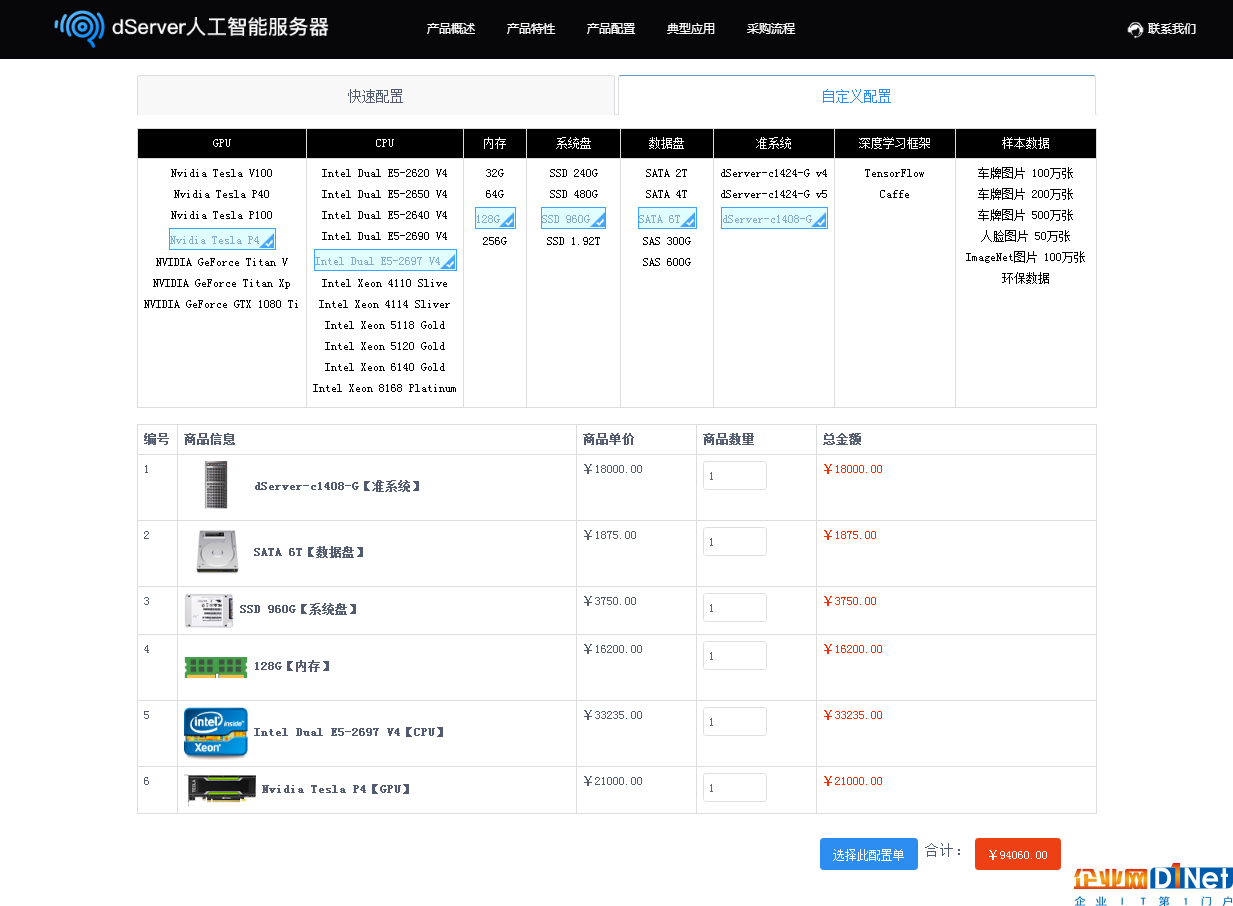Select Intel Dual E5-2690 V4 CPU
Screen dimensions: 1233x906
click(x=385, y=236)
